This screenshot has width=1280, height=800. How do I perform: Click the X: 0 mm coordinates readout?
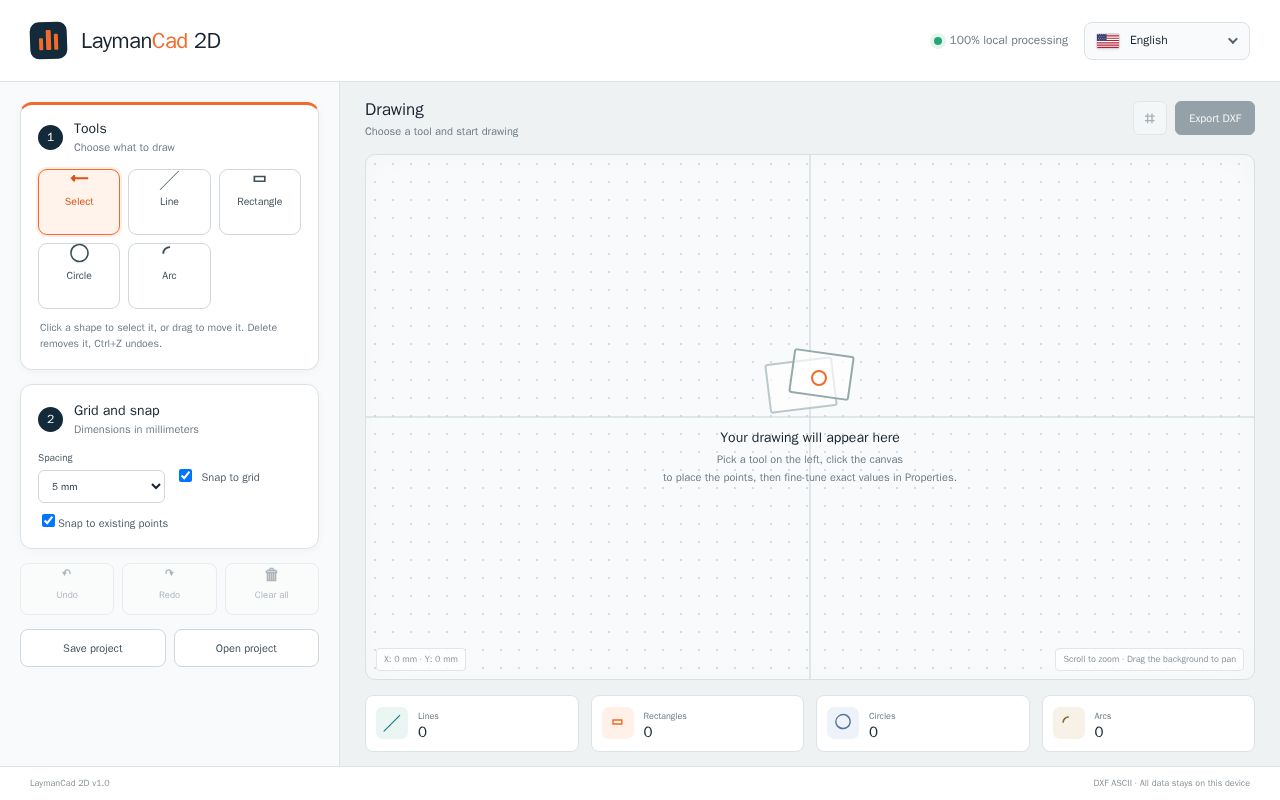pos(421,659)
